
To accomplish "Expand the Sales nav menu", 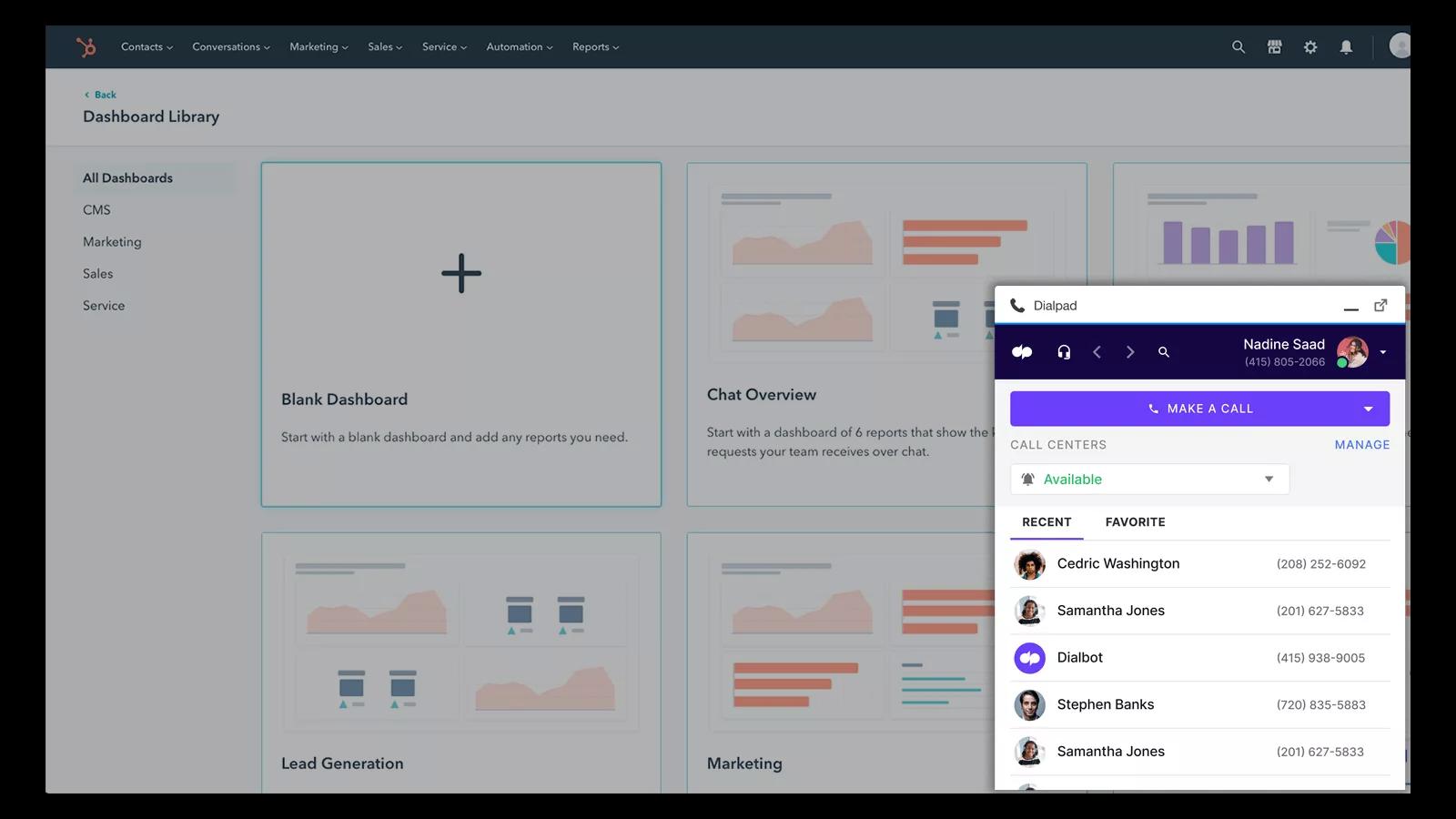I will coord(385,46).
